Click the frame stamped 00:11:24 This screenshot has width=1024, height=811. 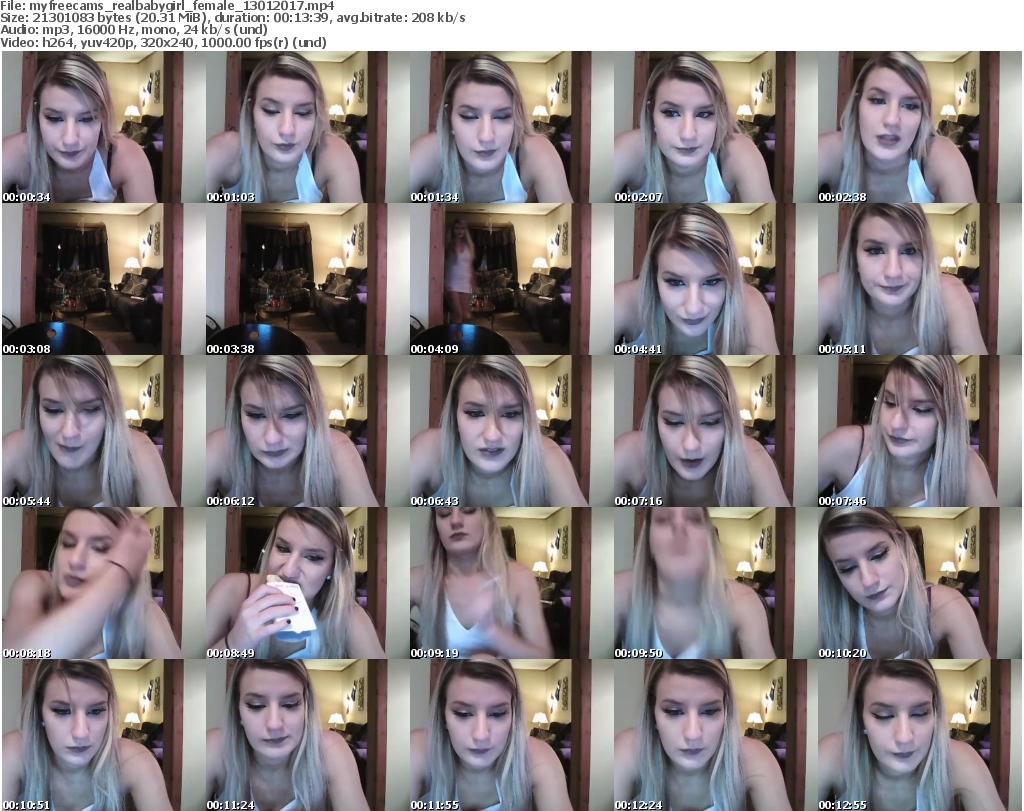pyautogui.click(x=307, y=735)
